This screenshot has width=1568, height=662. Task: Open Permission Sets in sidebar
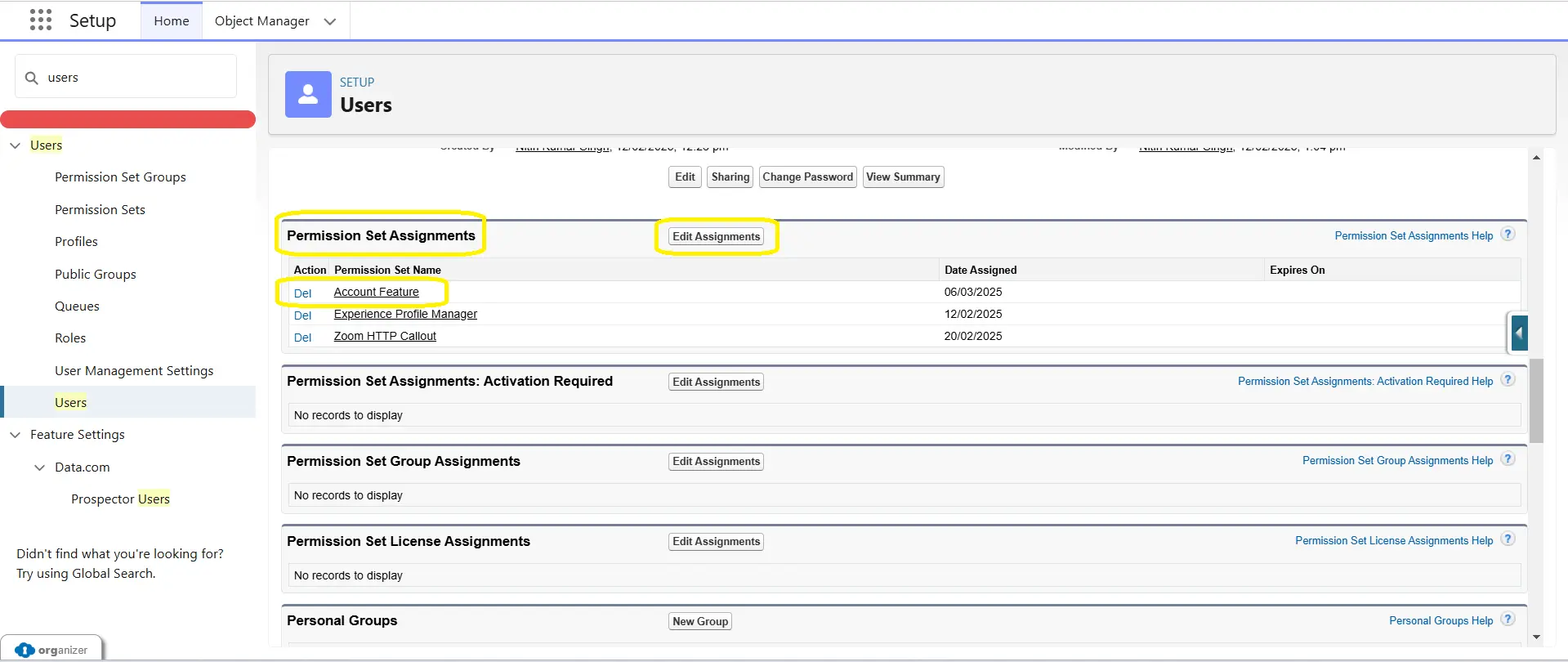[100, 210]
